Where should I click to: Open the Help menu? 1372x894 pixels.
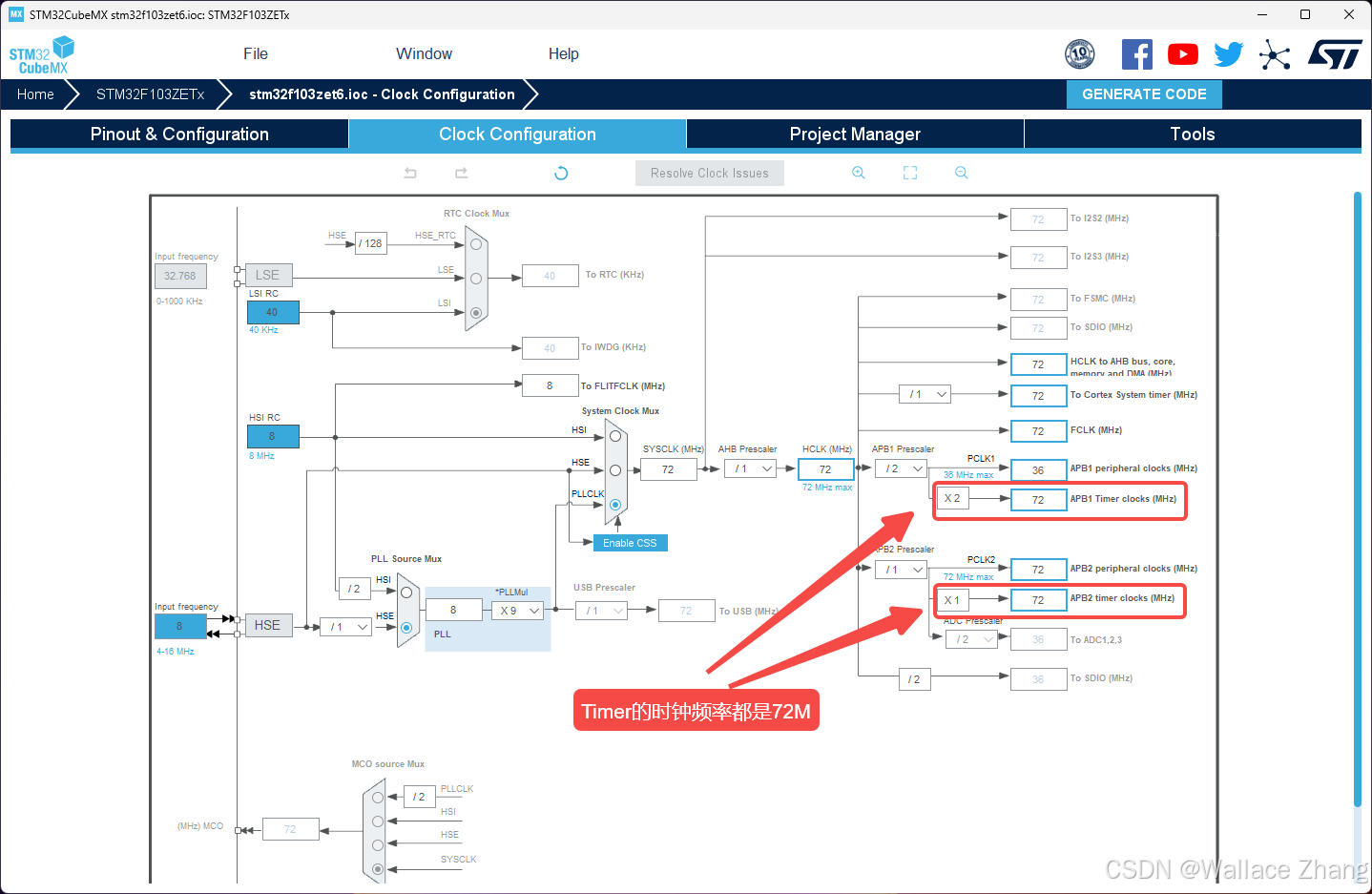[564, 54]
